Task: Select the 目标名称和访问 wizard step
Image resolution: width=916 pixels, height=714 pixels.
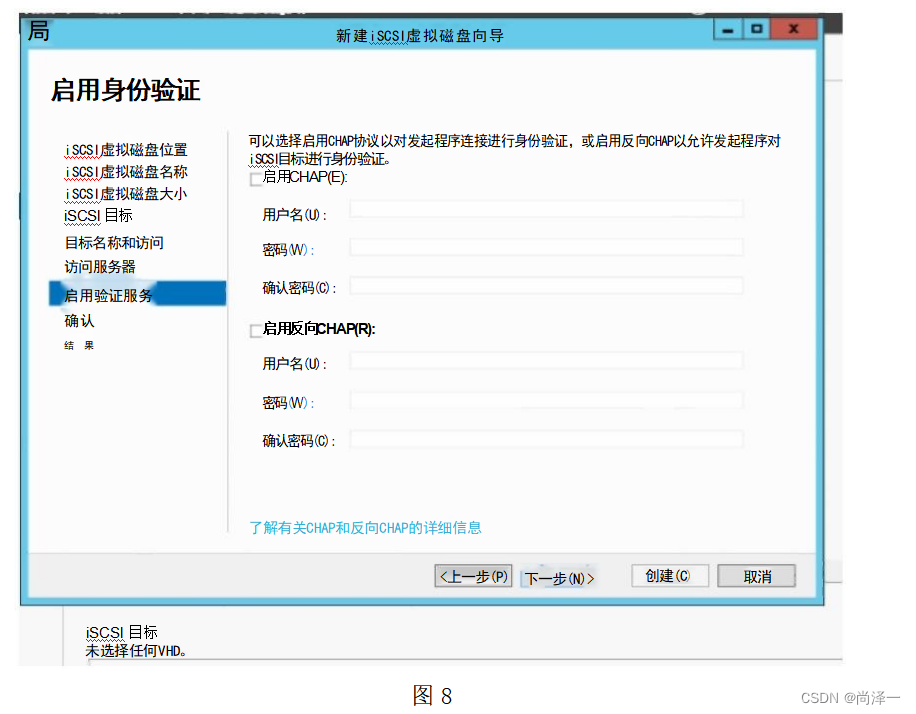Action: (x=113, y=241)
